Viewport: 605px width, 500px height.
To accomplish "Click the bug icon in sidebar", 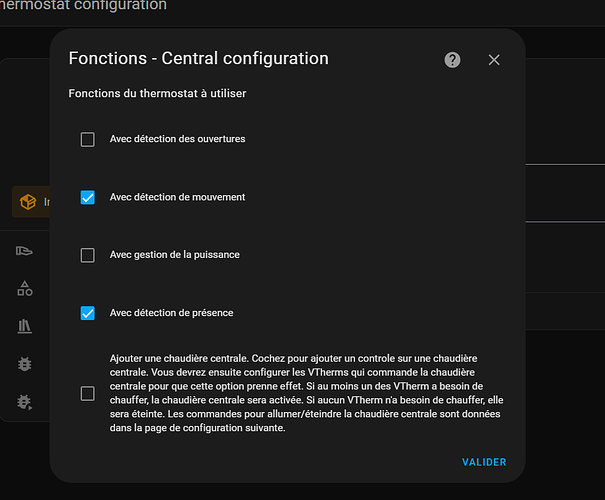I will coord(25,364).
